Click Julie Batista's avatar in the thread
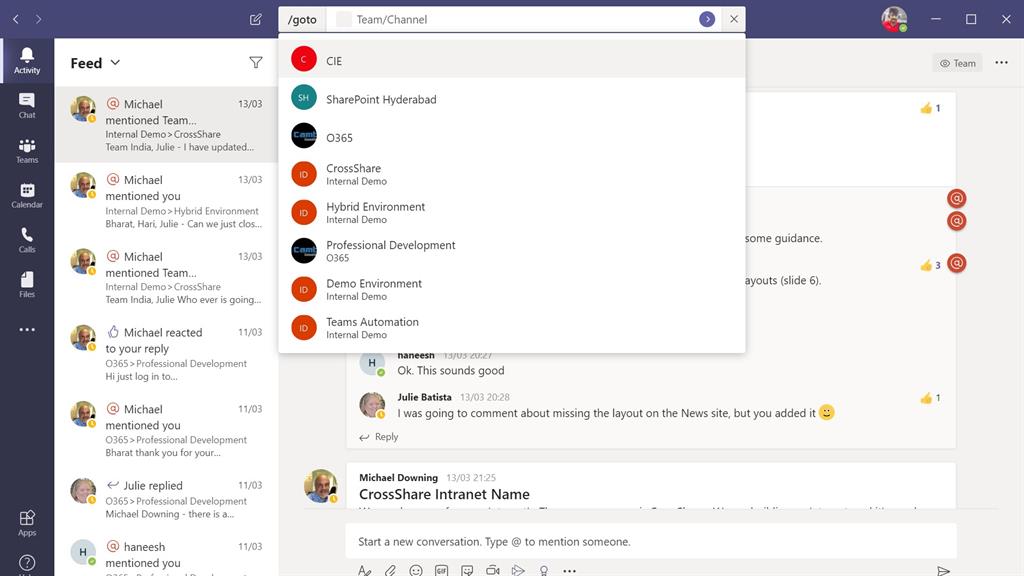 coord(372,405)
